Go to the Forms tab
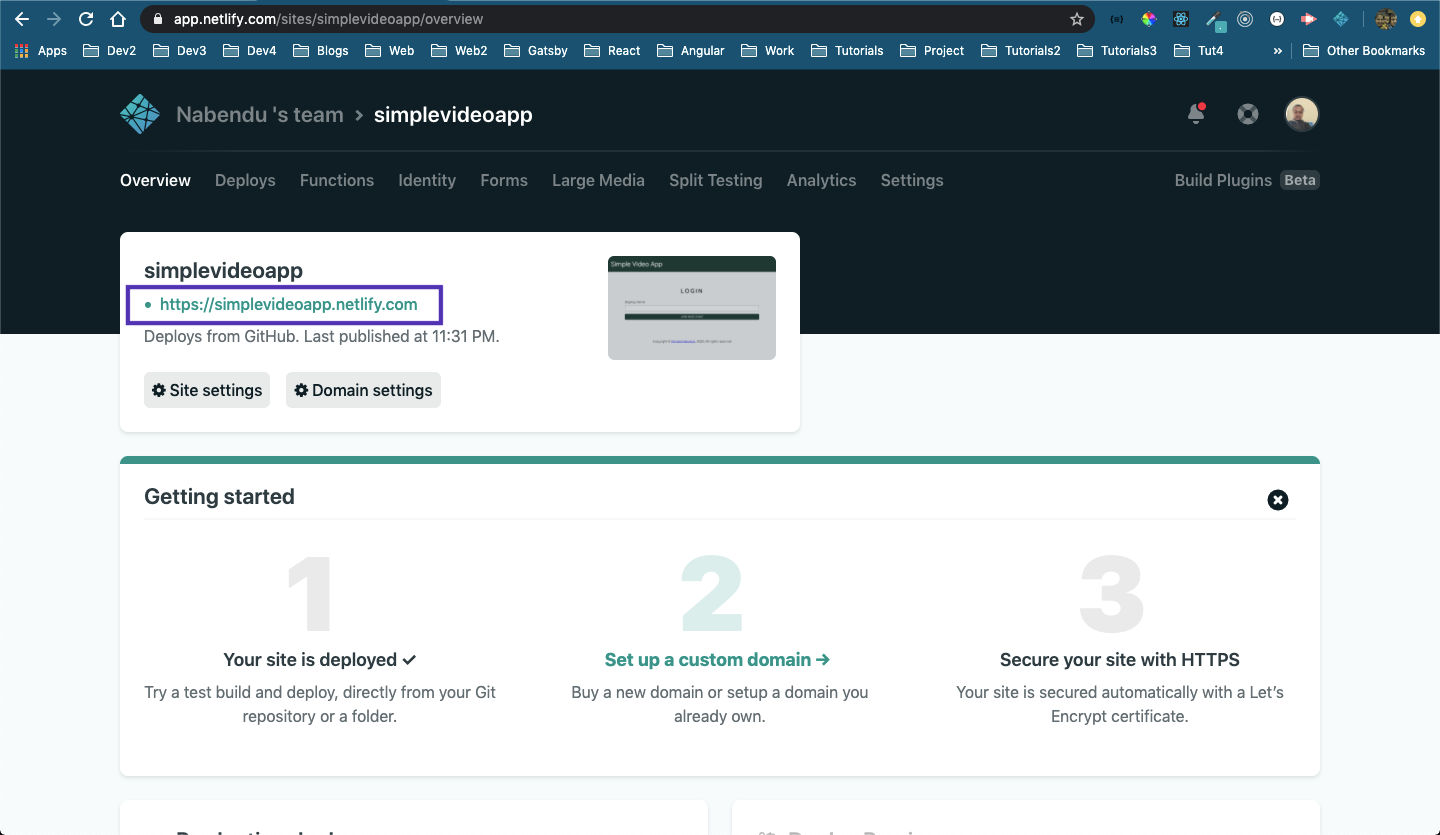The width and height of the screenshot is (1440, 835). point(504,180)
